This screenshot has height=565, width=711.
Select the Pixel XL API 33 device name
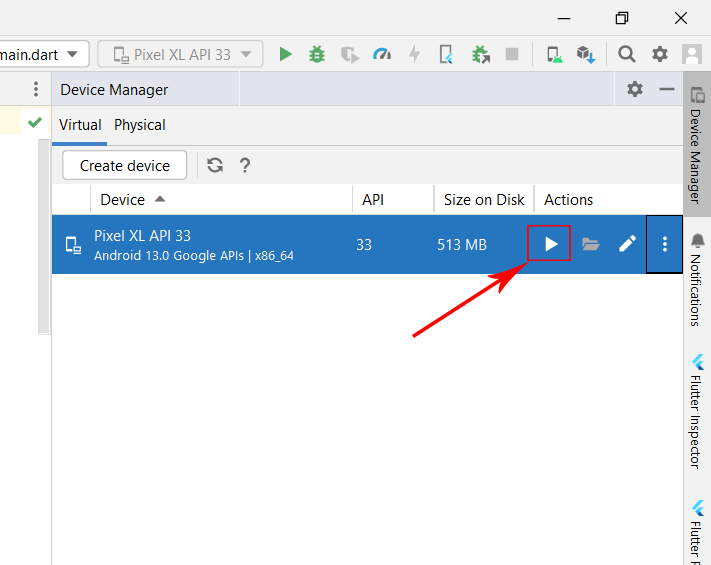coord(142,236)
